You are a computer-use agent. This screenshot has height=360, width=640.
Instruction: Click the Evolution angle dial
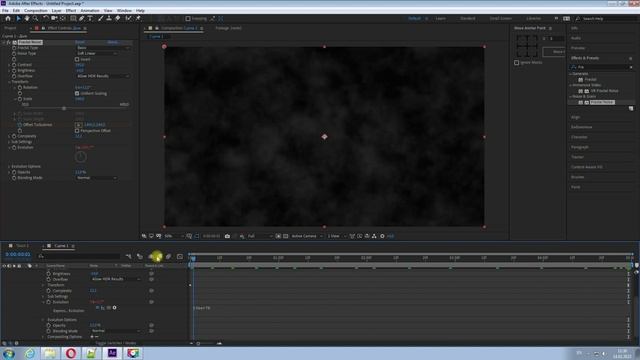81,157
